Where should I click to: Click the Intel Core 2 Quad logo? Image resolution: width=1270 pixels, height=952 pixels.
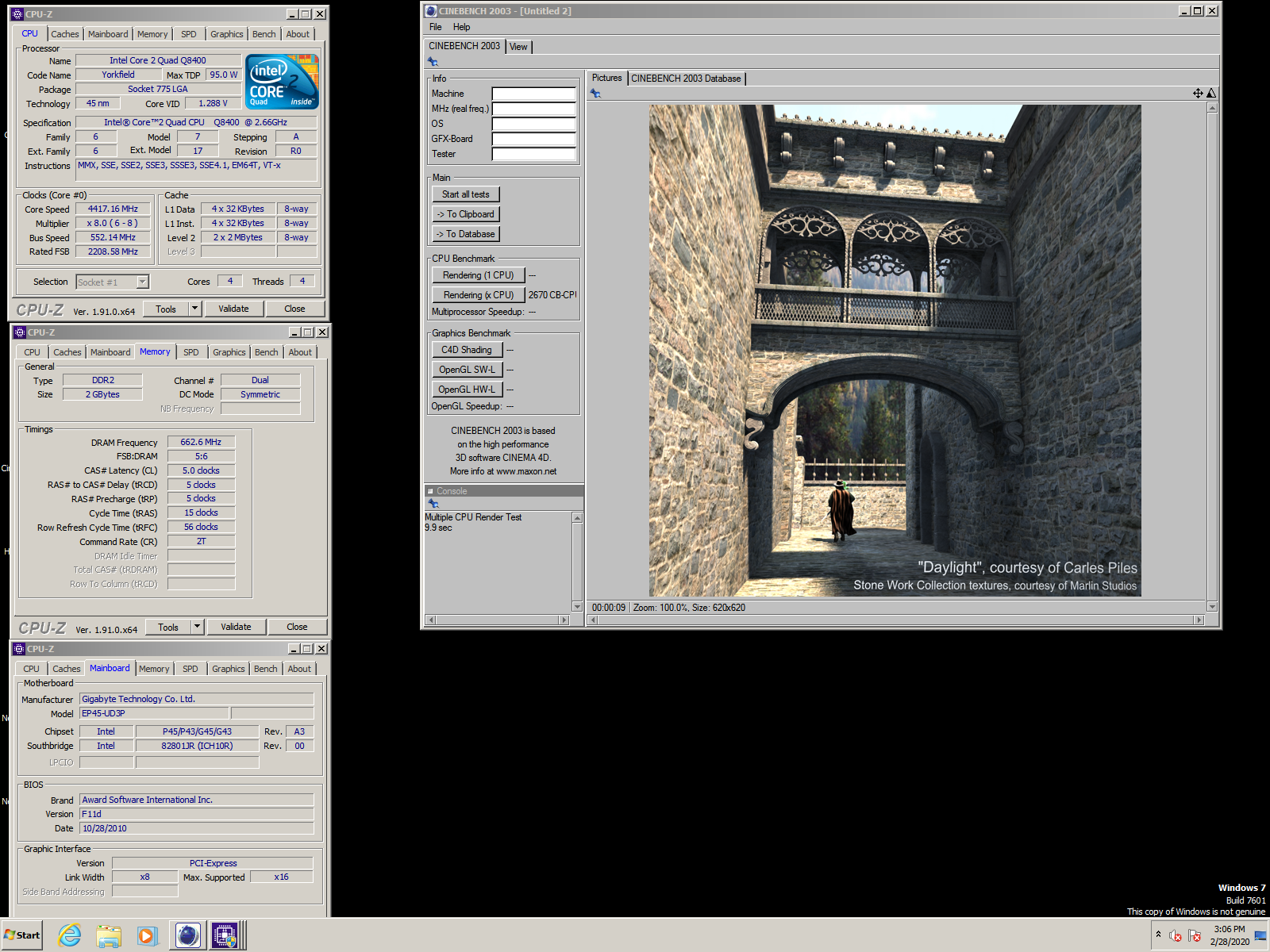[282, 81]
